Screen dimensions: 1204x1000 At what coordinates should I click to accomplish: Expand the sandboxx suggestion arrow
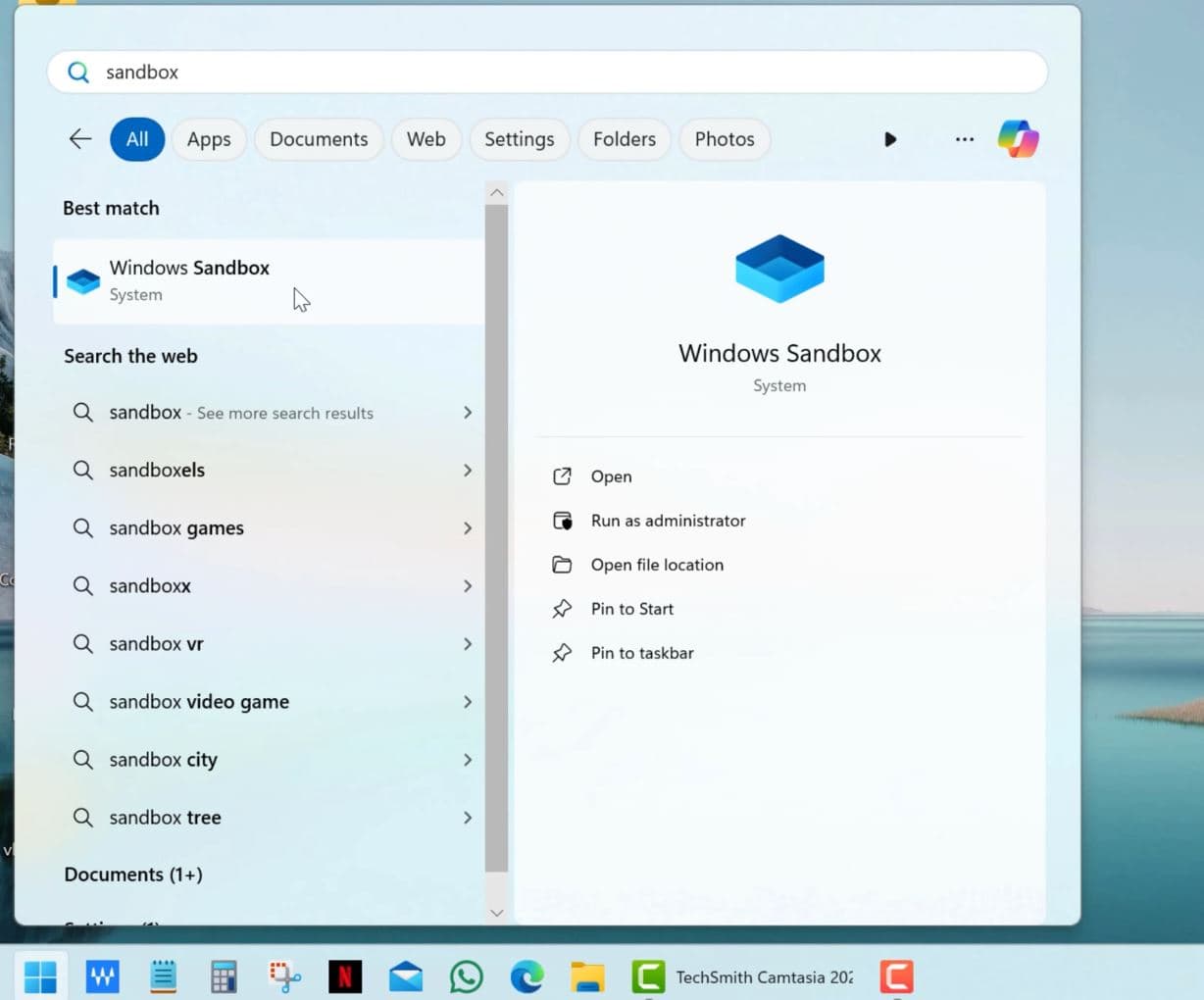[x=468, y=586]
